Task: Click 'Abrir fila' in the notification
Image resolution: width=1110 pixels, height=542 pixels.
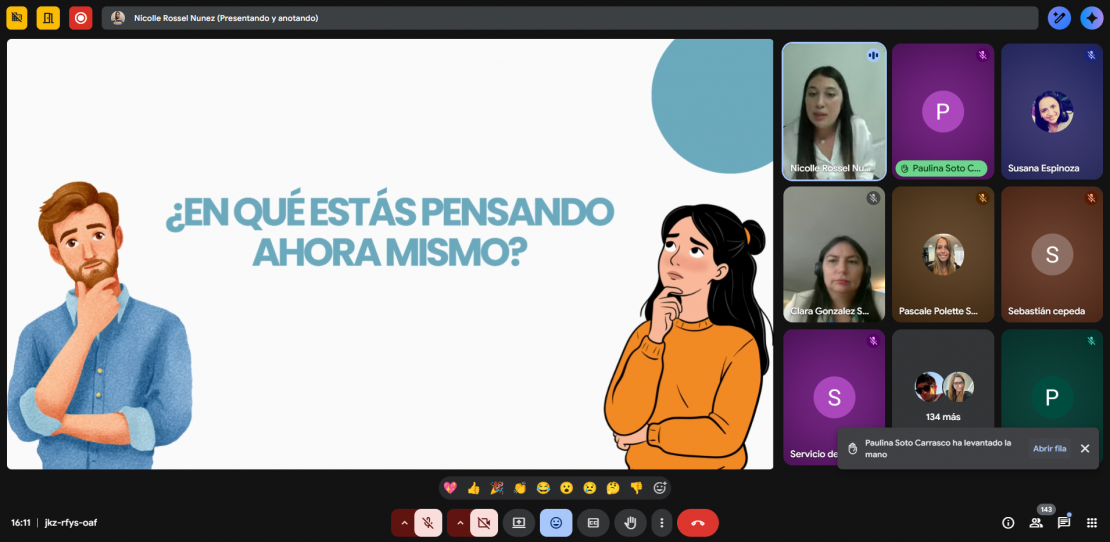Action: tap(1049, 448)
